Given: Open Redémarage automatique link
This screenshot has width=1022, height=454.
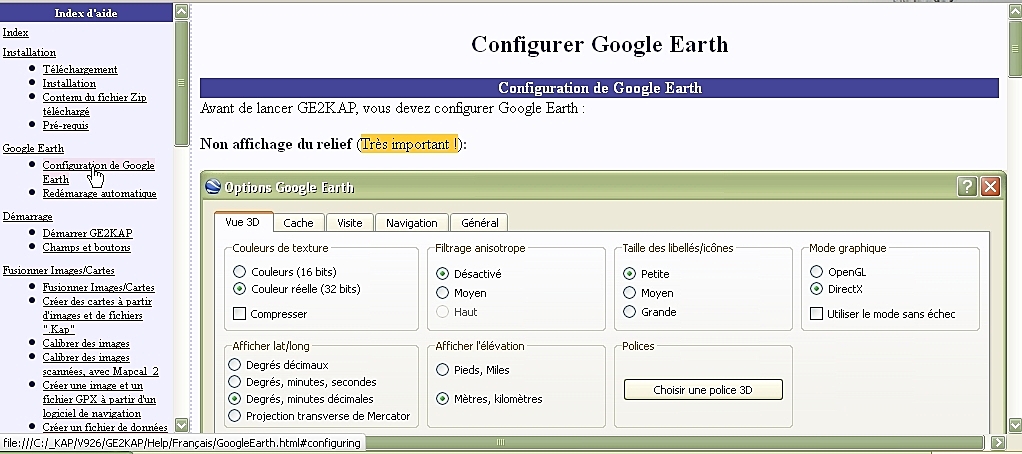Looking at the screenshot, I should click(x=100, y=193).
